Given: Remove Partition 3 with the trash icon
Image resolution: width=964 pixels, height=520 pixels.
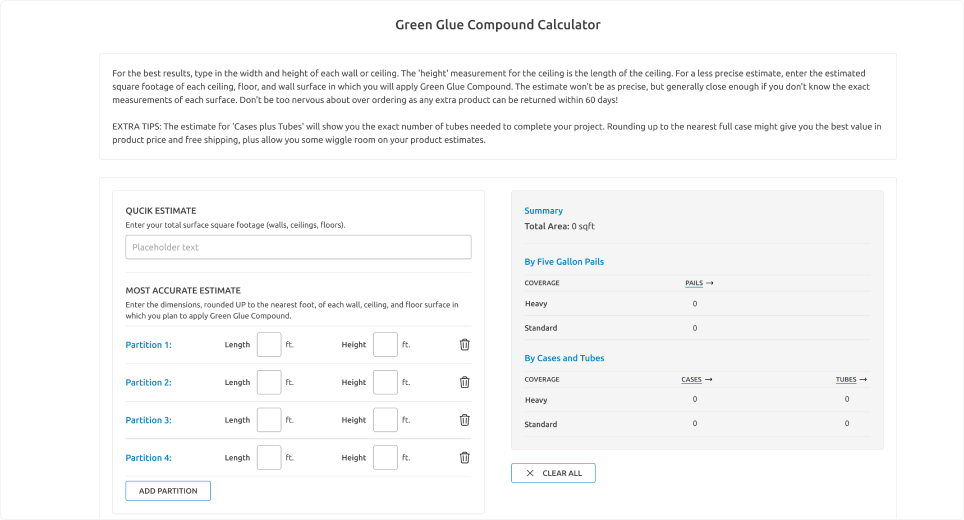Looking at the screenshot, I should 464,420.
